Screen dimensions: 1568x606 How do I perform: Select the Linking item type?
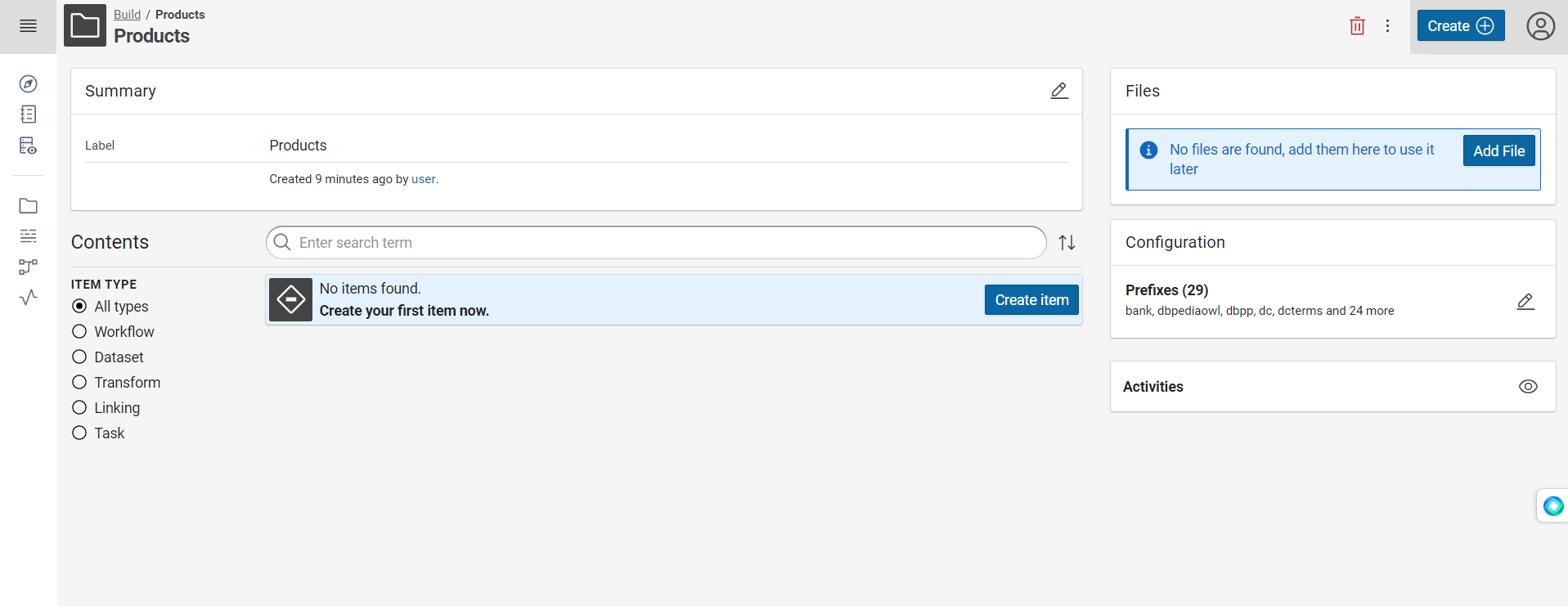(x=79, y=408)
